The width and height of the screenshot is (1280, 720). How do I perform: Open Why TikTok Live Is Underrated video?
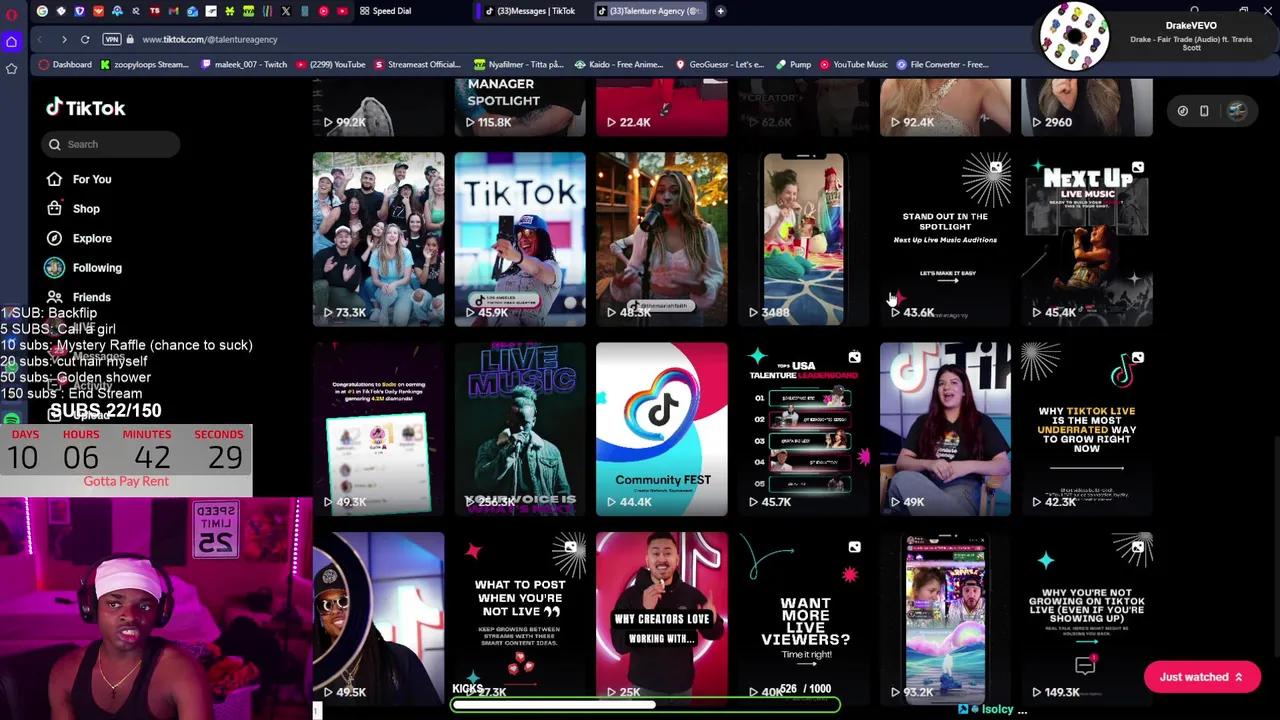click(1087, 429)
